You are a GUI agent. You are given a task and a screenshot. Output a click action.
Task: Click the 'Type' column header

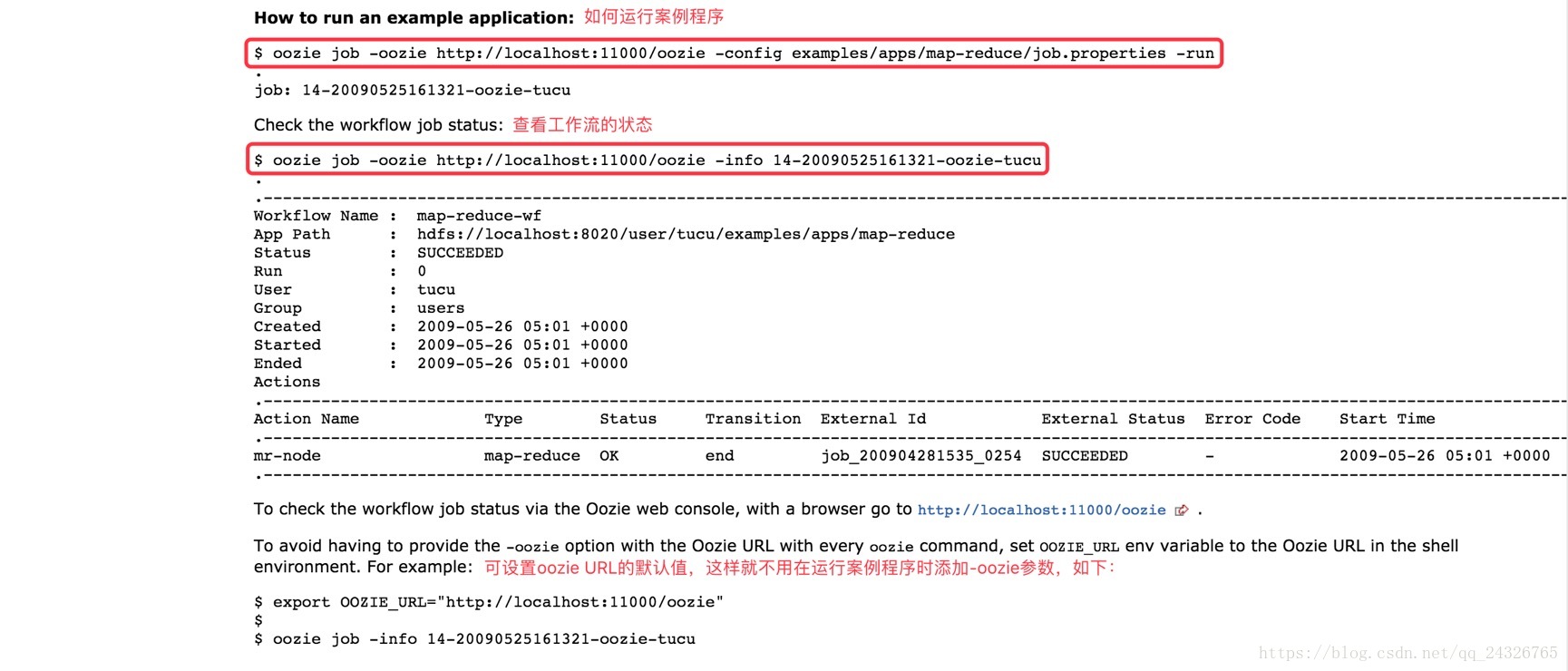click(x=503, y=419)
